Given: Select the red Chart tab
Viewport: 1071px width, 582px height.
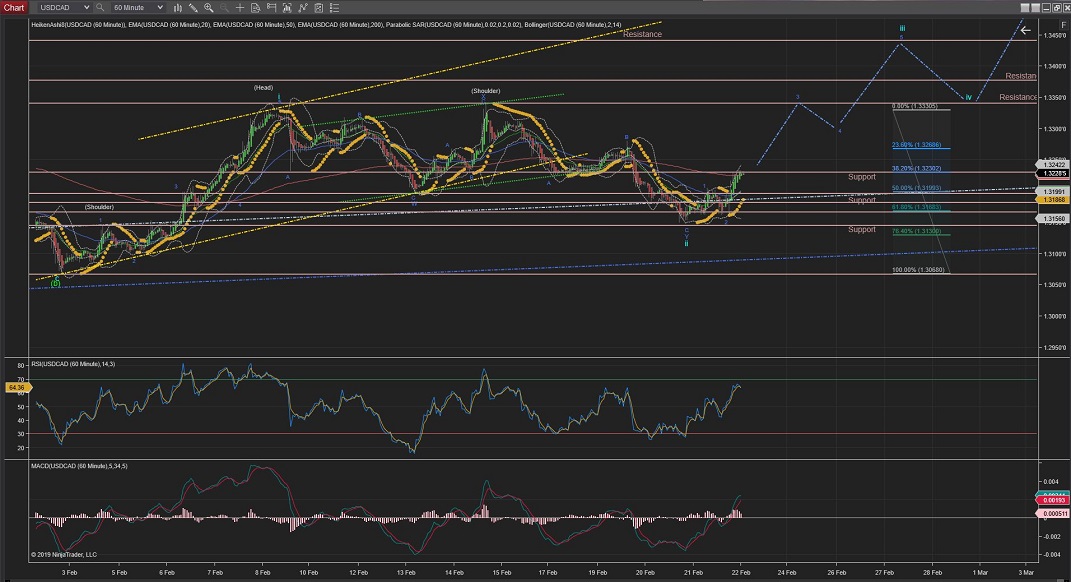Looking at the screenshot, I should 13,7.
